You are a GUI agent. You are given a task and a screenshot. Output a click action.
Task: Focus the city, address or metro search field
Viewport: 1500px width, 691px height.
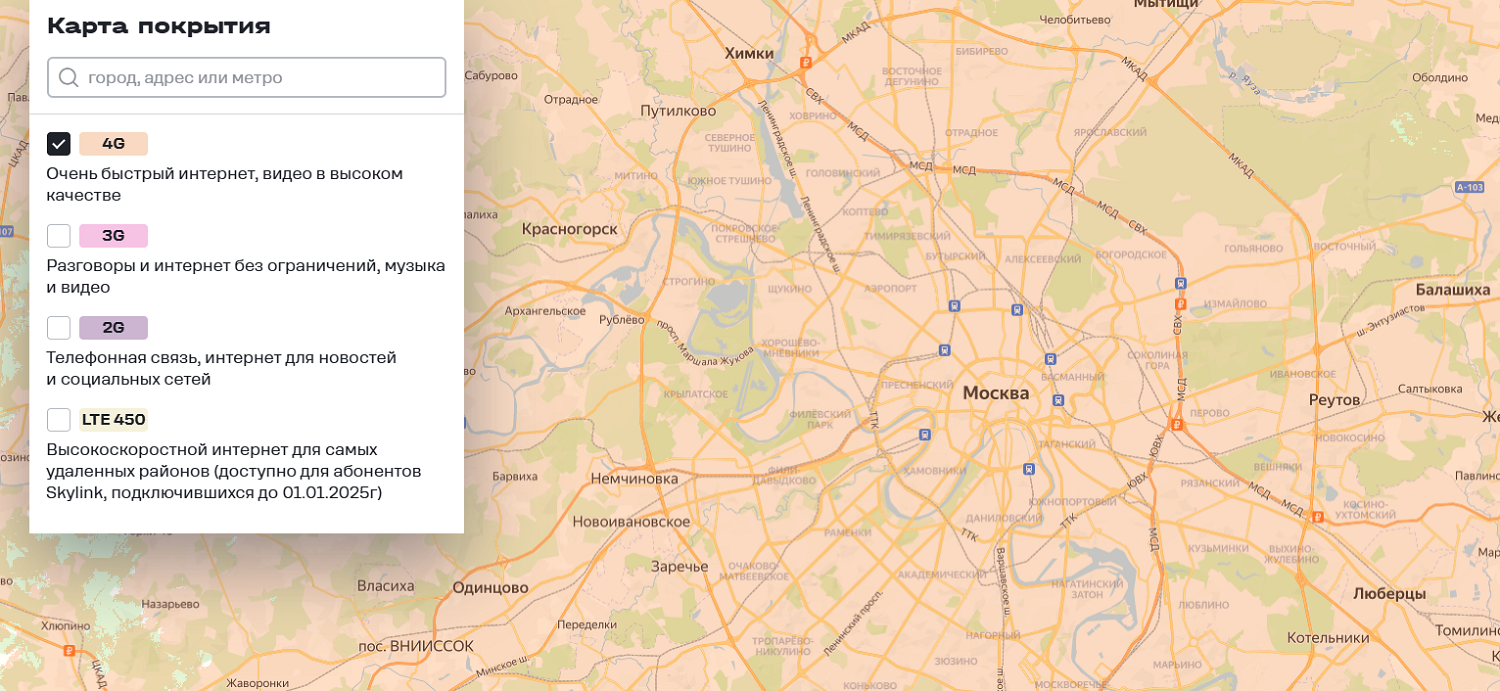262,78
